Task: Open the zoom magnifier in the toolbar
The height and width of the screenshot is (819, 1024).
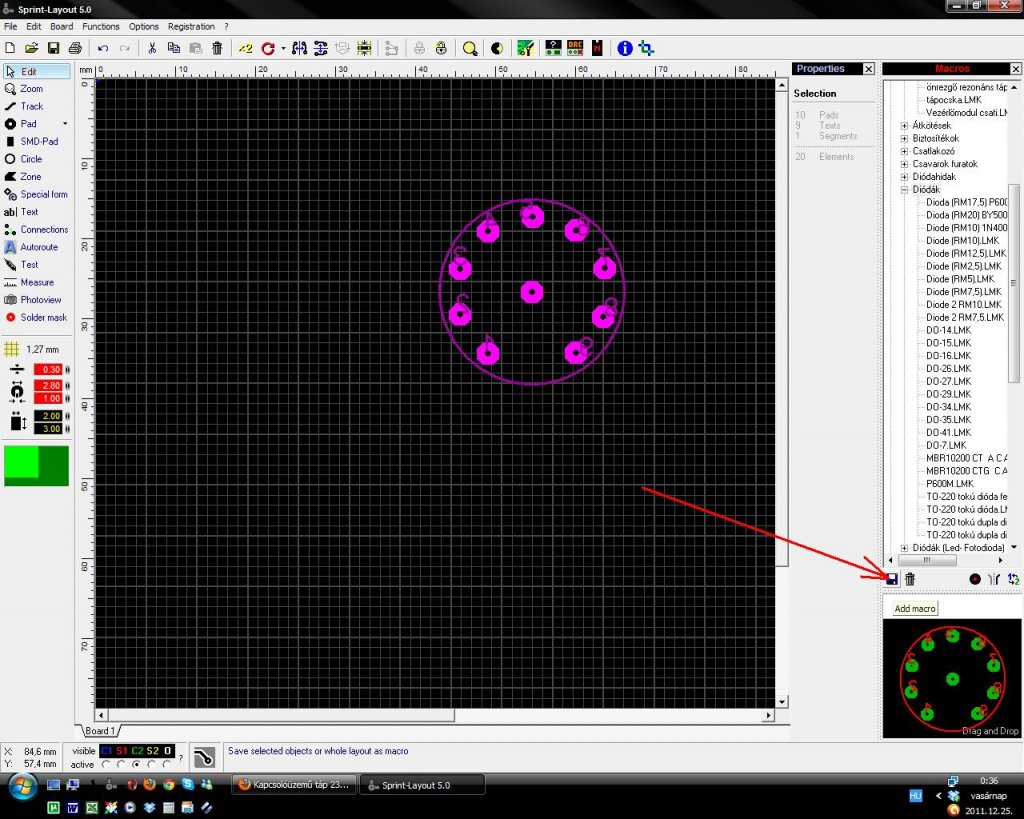Action: coord(470,48)
